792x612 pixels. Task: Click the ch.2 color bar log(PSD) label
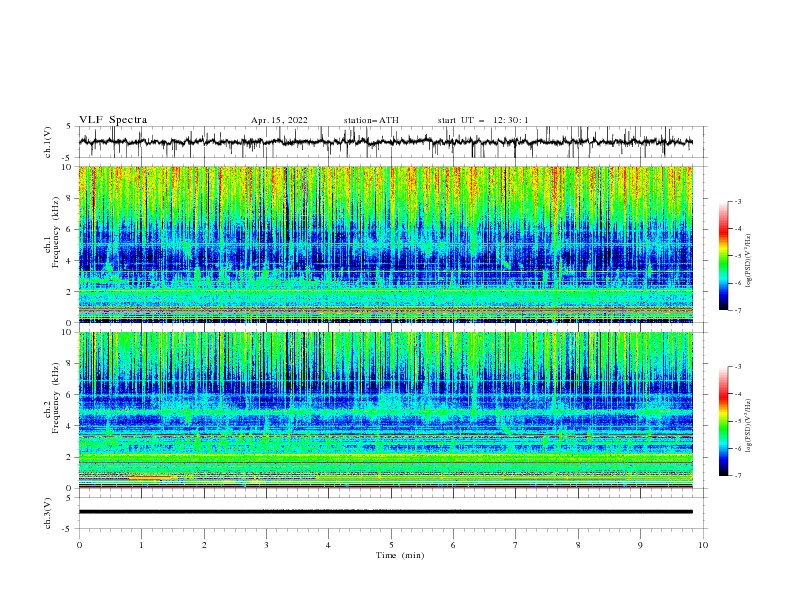749,425
